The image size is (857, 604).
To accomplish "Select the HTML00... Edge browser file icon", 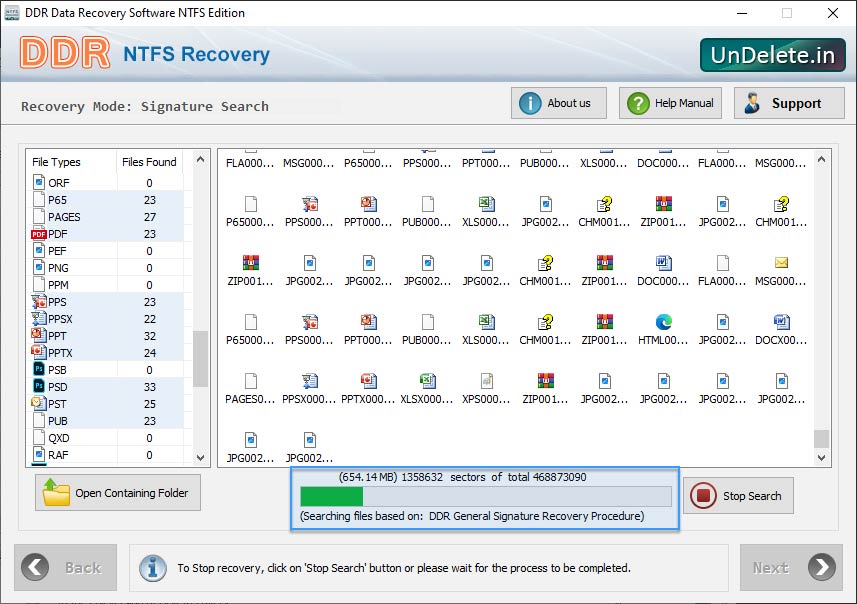I will (664, 322).
